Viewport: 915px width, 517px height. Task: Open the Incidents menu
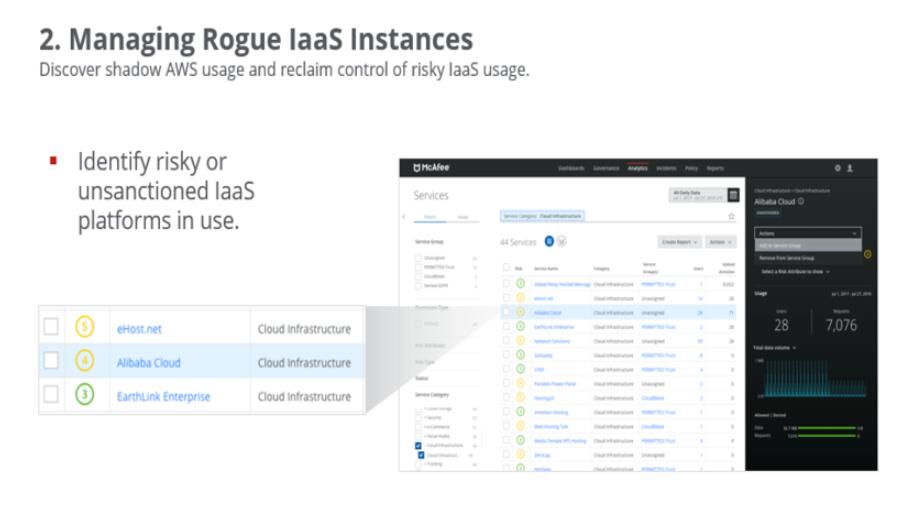click(x=666, y=168)
